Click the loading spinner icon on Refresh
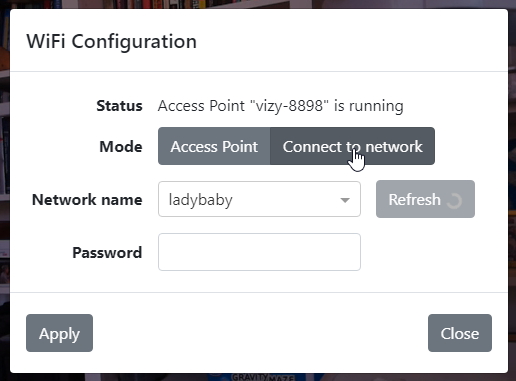516x381 pixels. (x=454, y=200)
